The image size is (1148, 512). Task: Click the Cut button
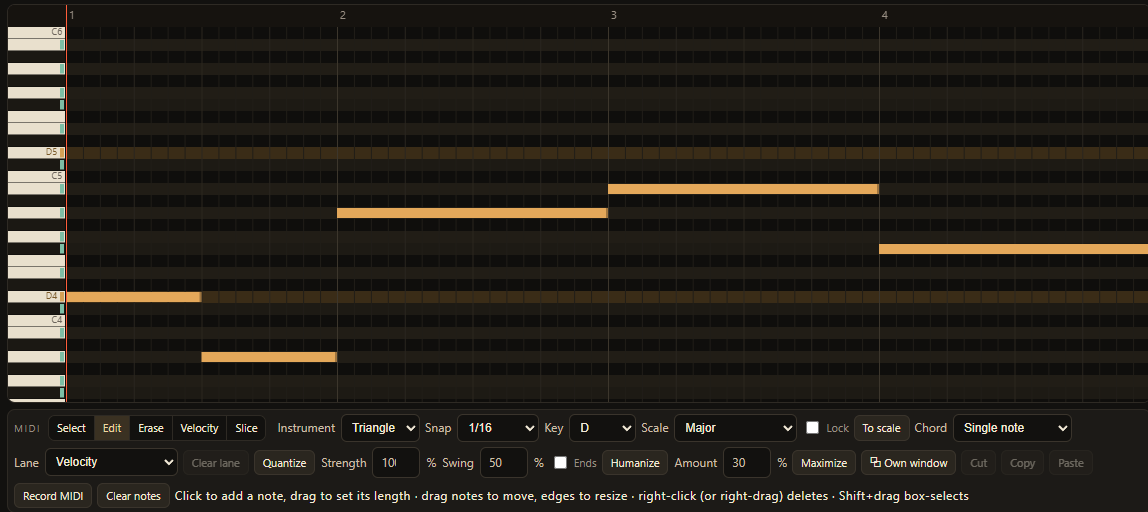[978, 463]
